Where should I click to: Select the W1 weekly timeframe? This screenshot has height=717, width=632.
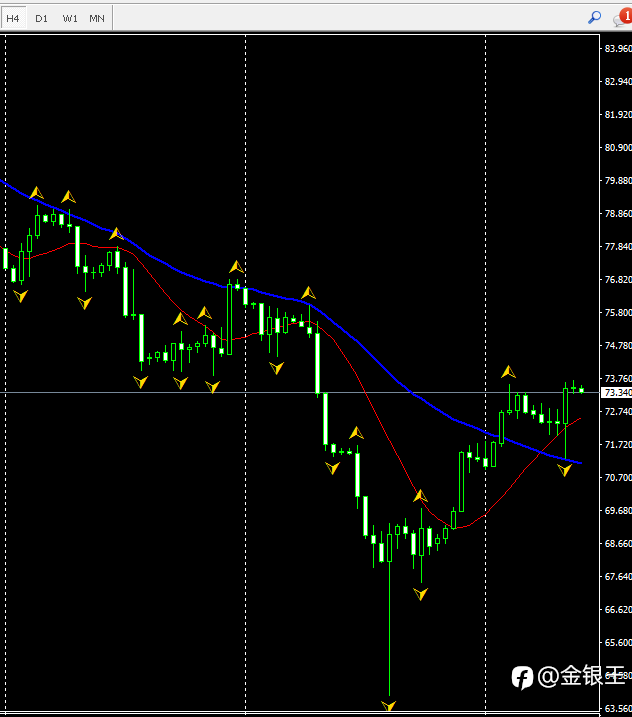(x=70, y=18)
